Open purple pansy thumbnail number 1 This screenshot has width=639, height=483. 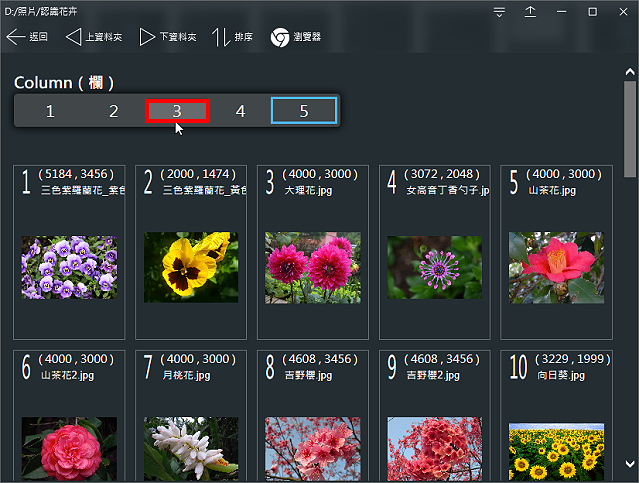[x=69, y=267]
